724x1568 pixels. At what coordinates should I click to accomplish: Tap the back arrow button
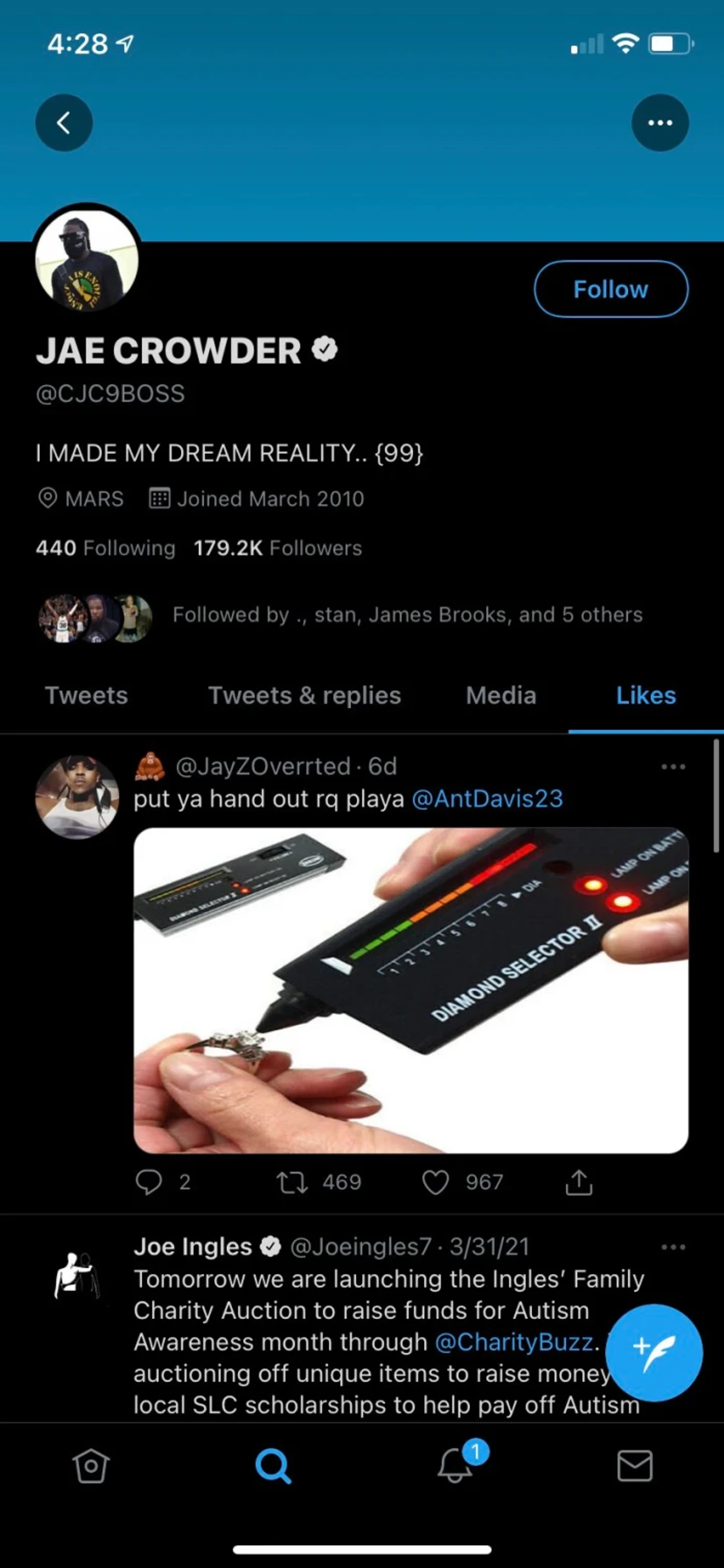[x=64, y=123]
